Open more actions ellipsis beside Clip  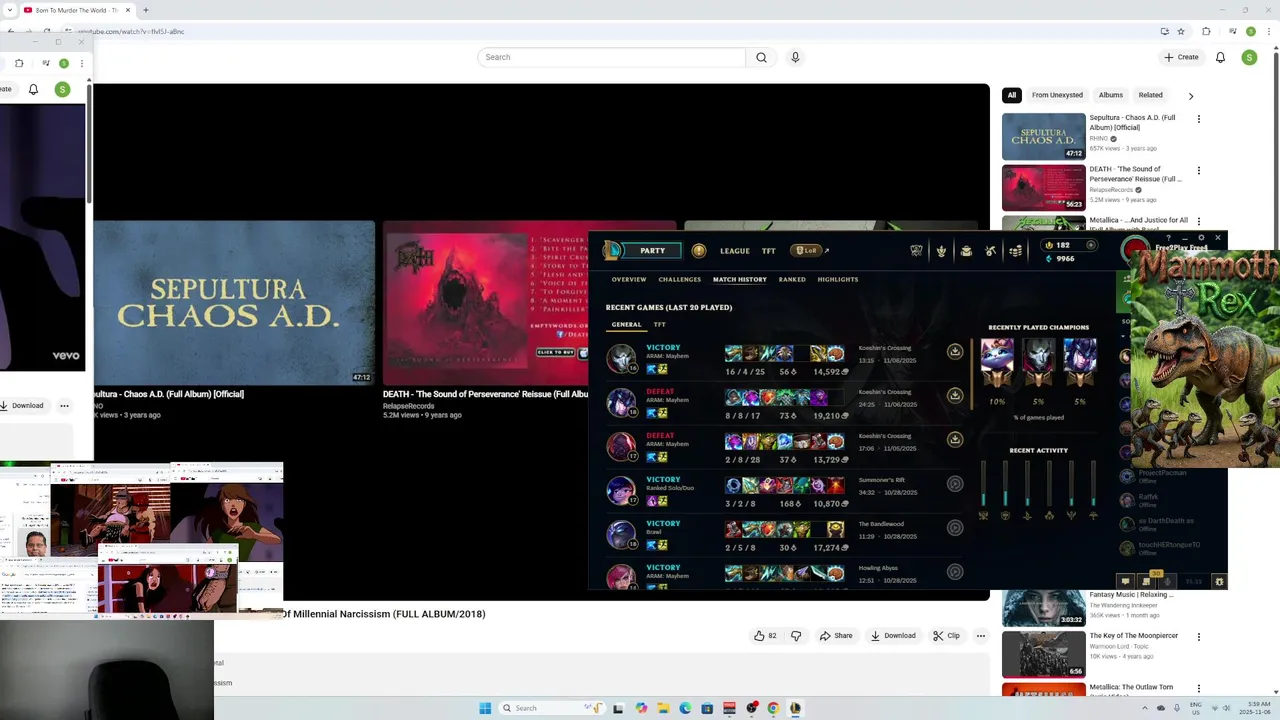click(981, 635)
